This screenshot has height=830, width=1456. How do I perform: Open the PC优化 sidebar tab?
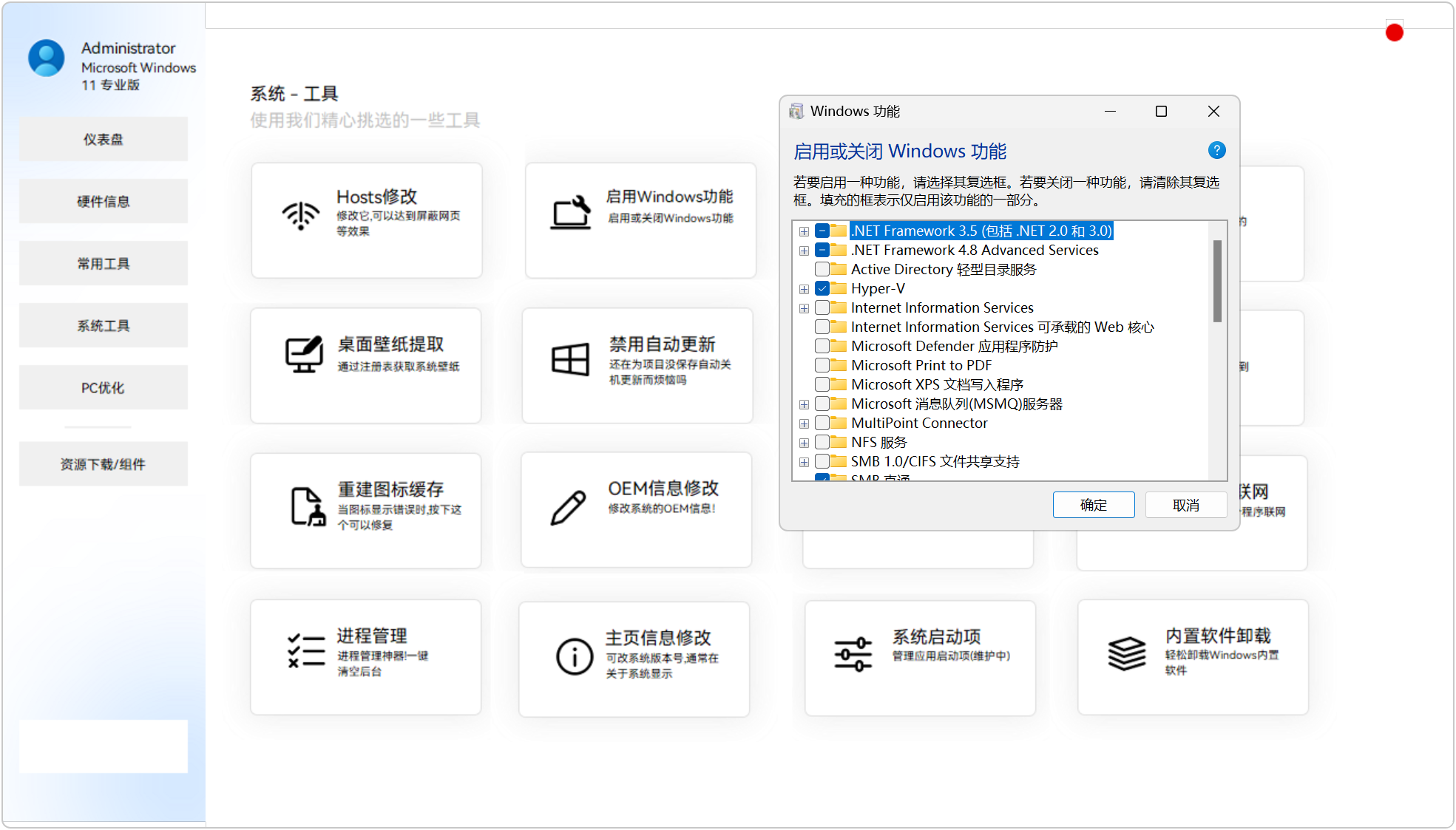click(x=104, y=387)
